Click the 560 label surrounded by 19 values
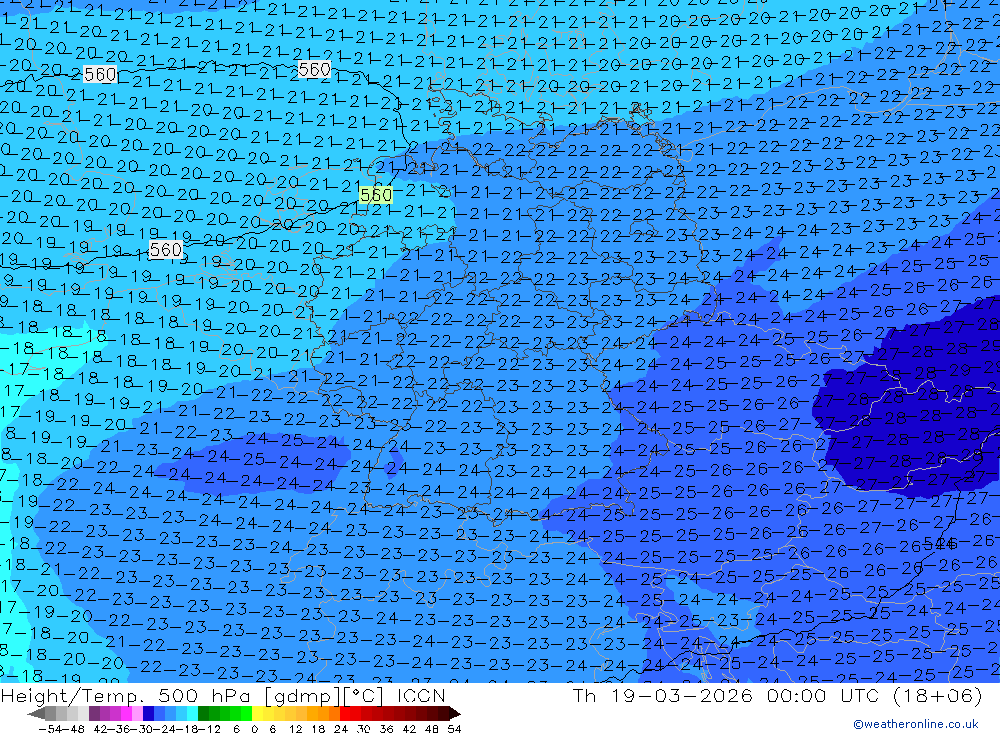Viewport: 1000px width, 733px height. coord(166,249)
